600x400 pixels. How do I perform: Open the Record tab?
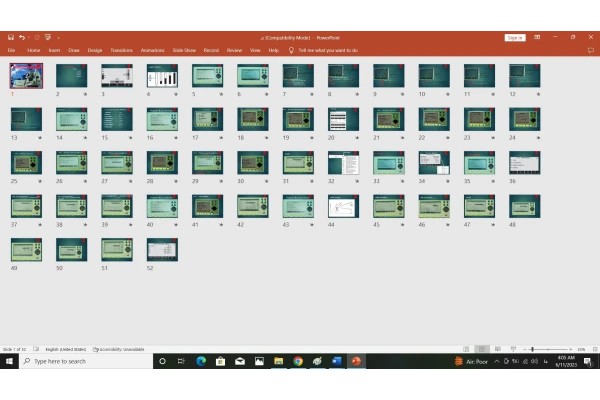[211, 50]
